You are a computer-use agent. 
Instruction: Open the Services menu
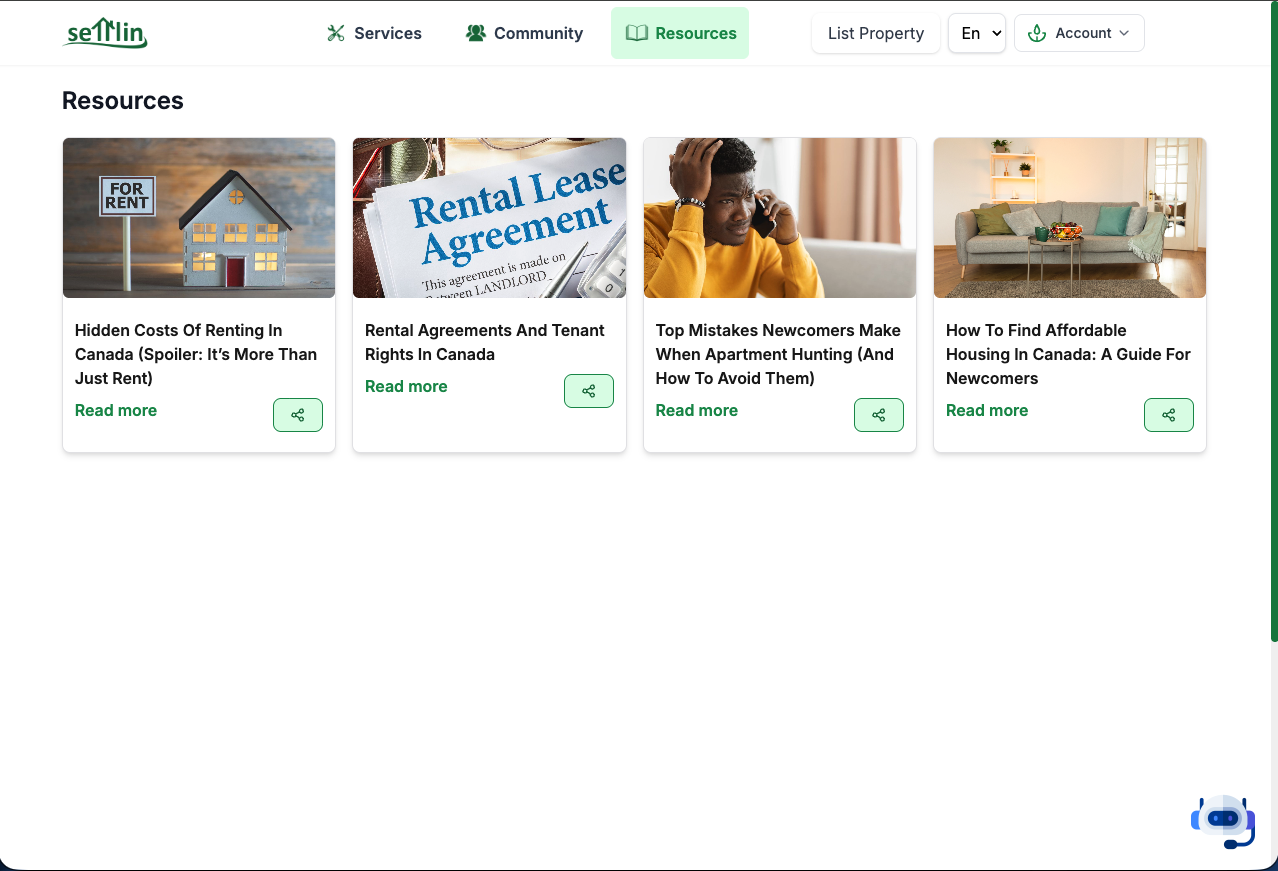[374, 33]
